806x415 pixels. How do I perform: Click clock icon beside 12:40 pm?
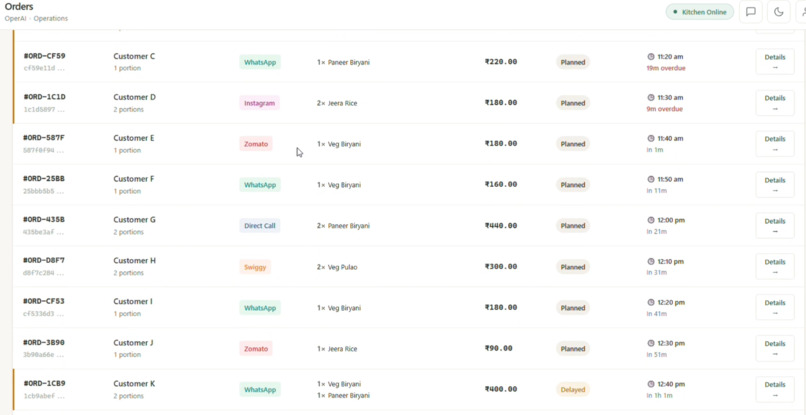tap(651, 384)
